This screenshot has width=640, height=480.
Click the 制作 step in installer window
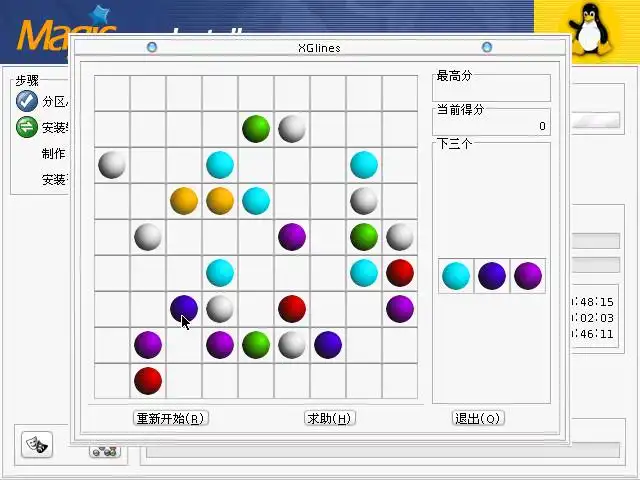coord(53,153)
